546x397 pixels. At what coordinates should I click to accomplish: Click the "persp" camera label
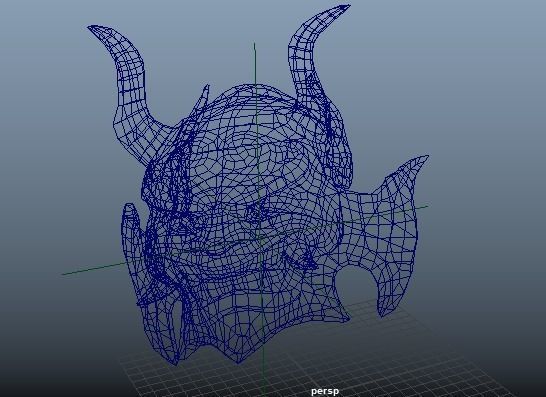point(325,391)
